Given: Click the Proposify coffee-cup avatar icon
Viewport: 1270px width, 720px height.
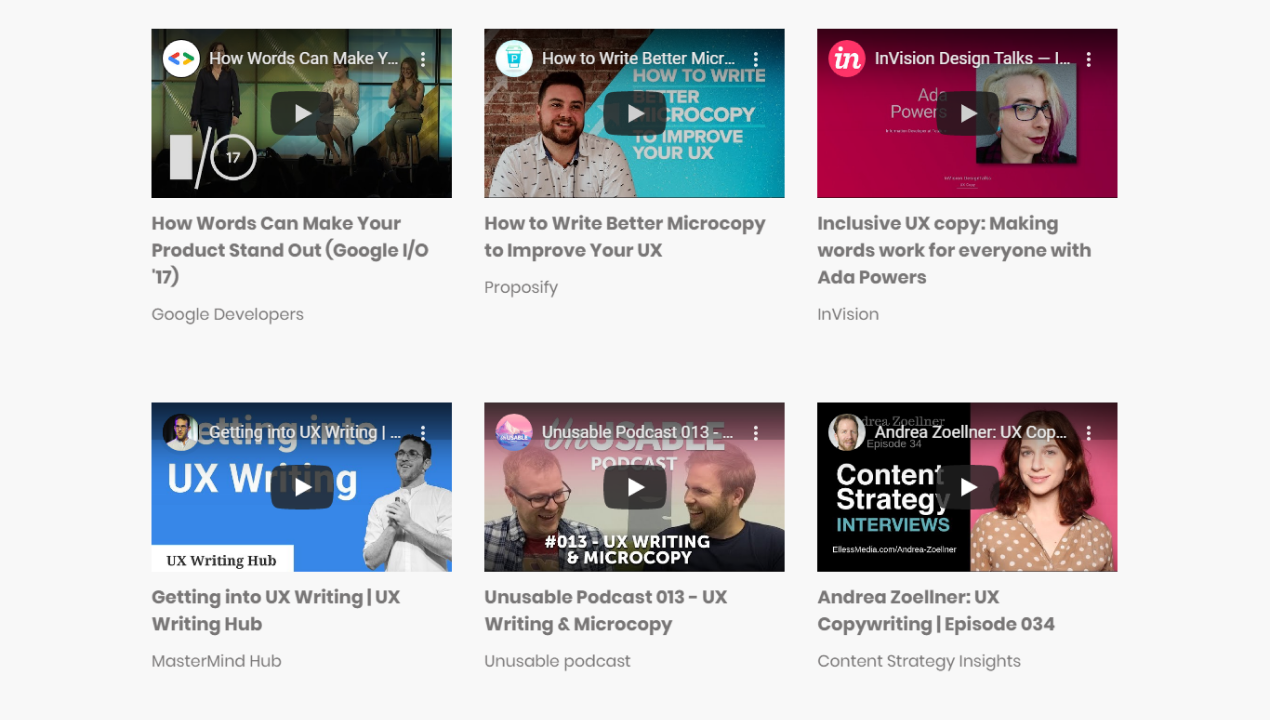Looking at the screenshot, I should pos(513,58).
